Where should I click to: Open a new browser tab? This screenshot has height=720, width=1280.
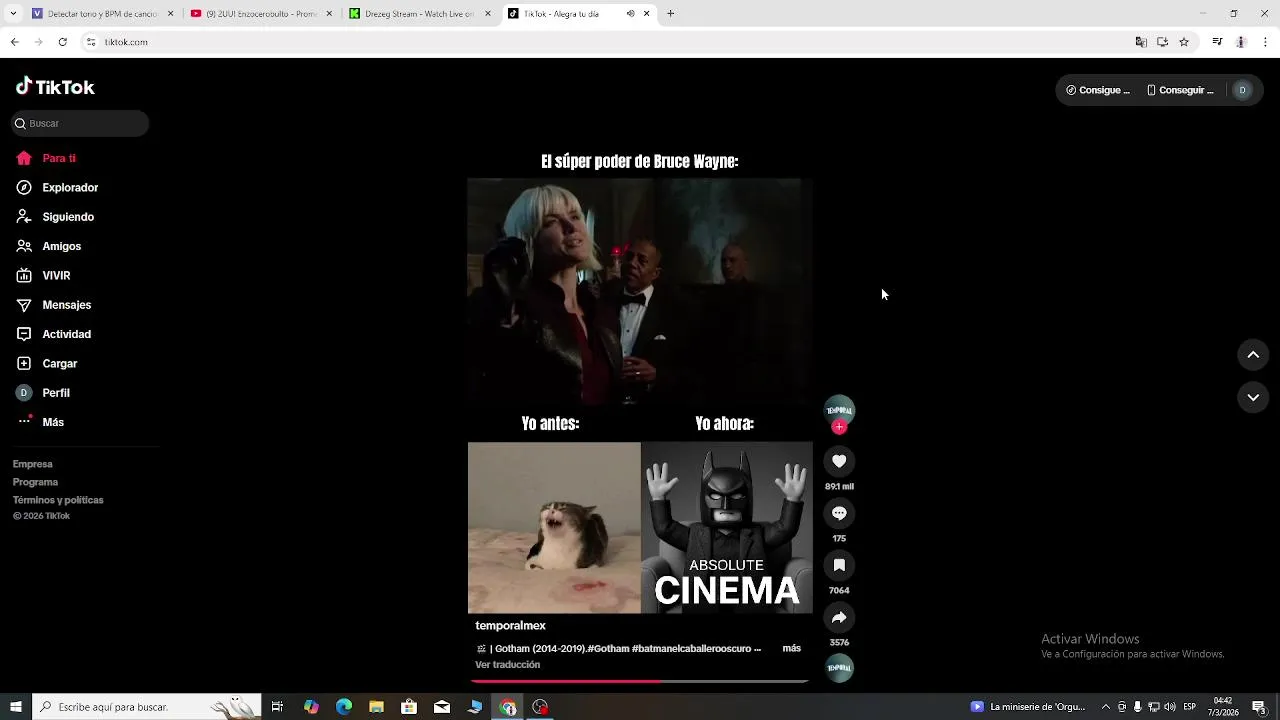(671, 14)
